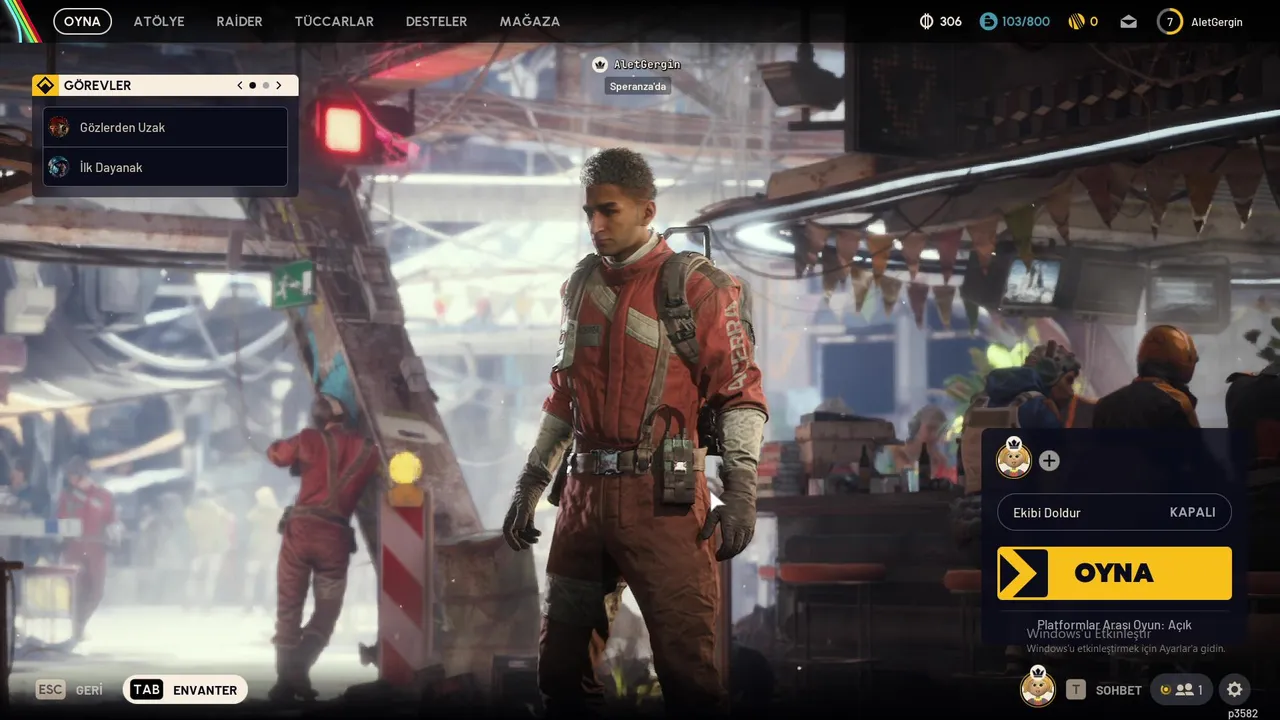Click the GÖREVLER quest header icon
1280x720 pixels.
pyautogui.click(x=44, y=86)
